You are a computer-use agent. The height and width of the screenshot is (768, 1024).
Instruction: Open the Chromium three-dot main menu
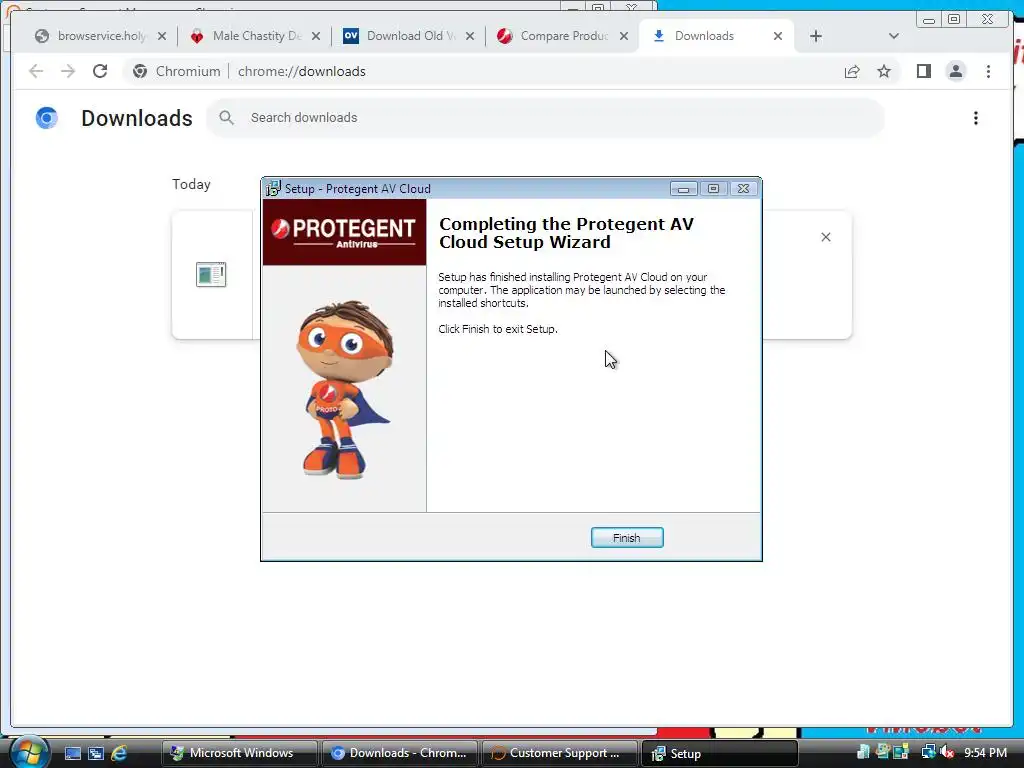[988, 71]
